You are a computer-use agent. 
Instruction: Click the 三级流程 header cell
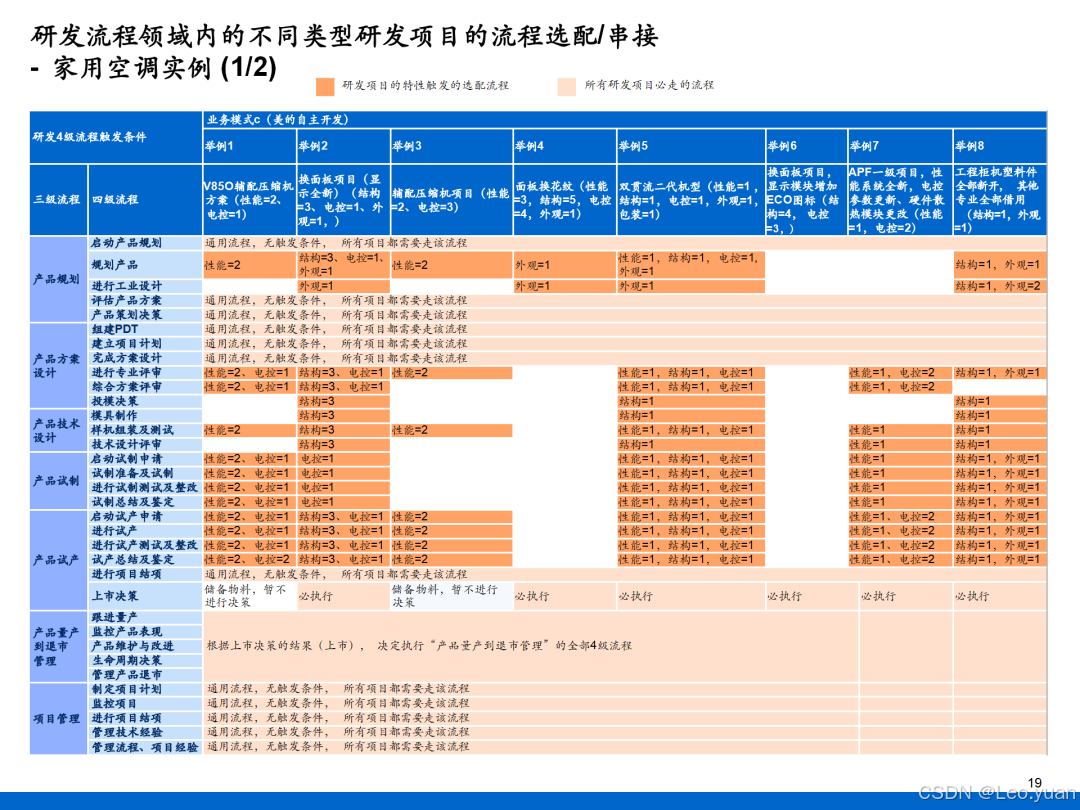[x=59, y=200]
